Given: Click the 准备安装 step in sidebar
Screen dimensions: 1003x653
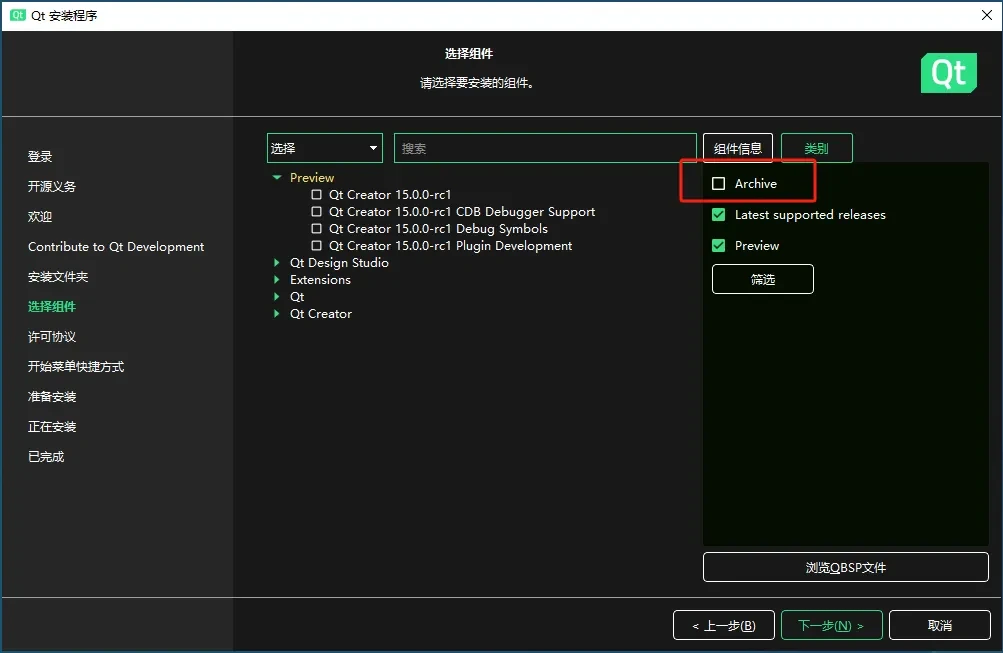Looking at the screenshot, I should coord(52,397).
